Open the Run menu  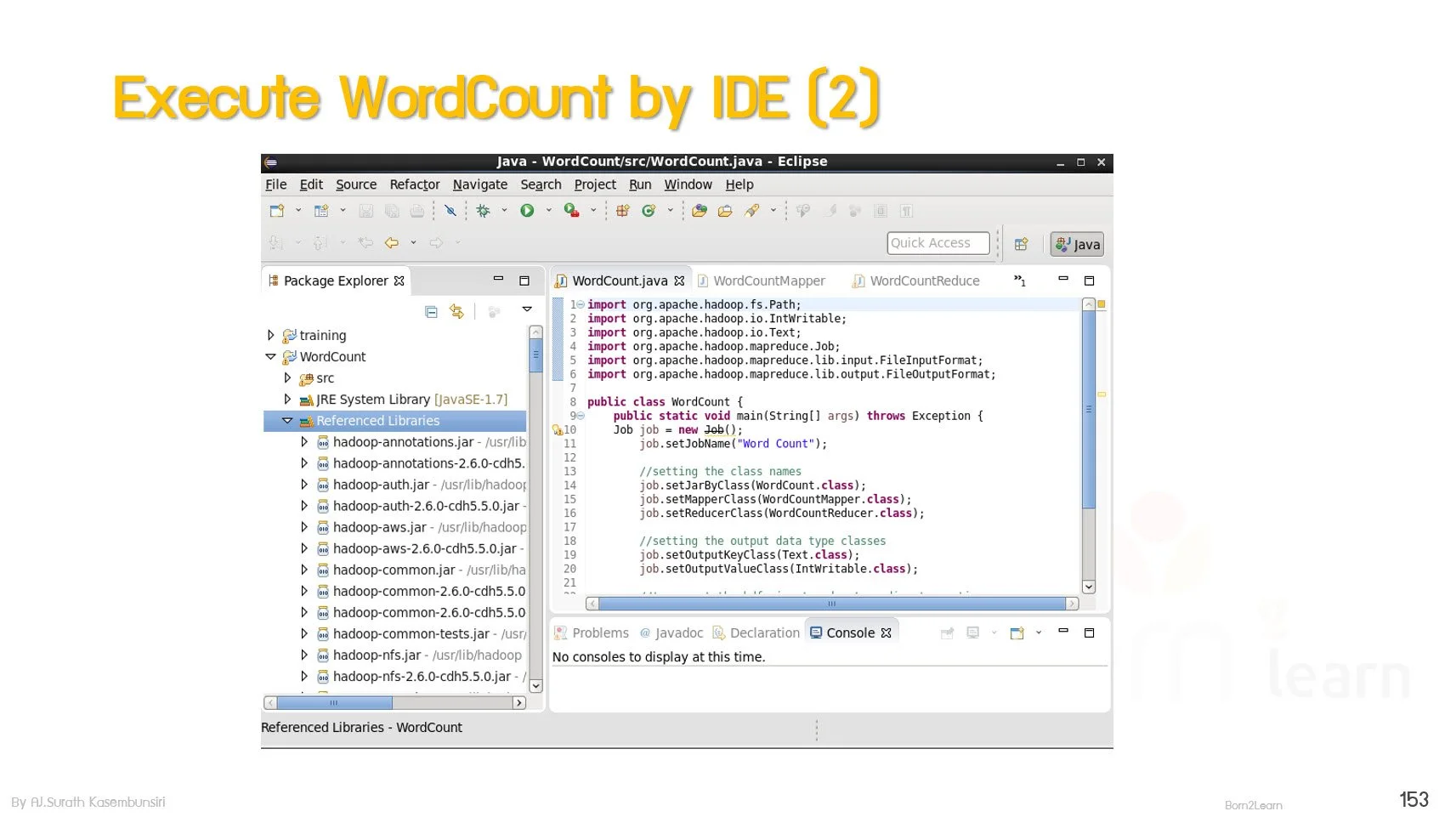click(640, 184)
